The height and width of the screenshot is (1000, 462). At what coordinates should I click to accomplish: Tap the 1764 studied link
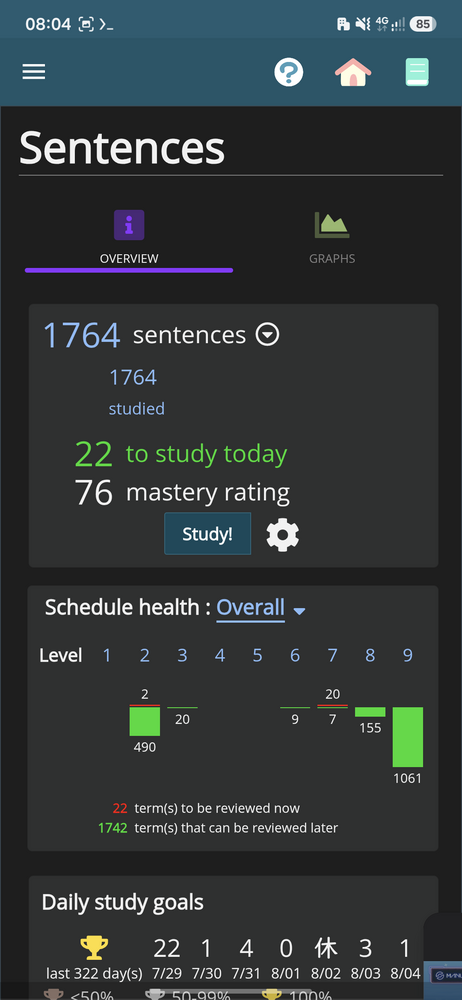137,391
